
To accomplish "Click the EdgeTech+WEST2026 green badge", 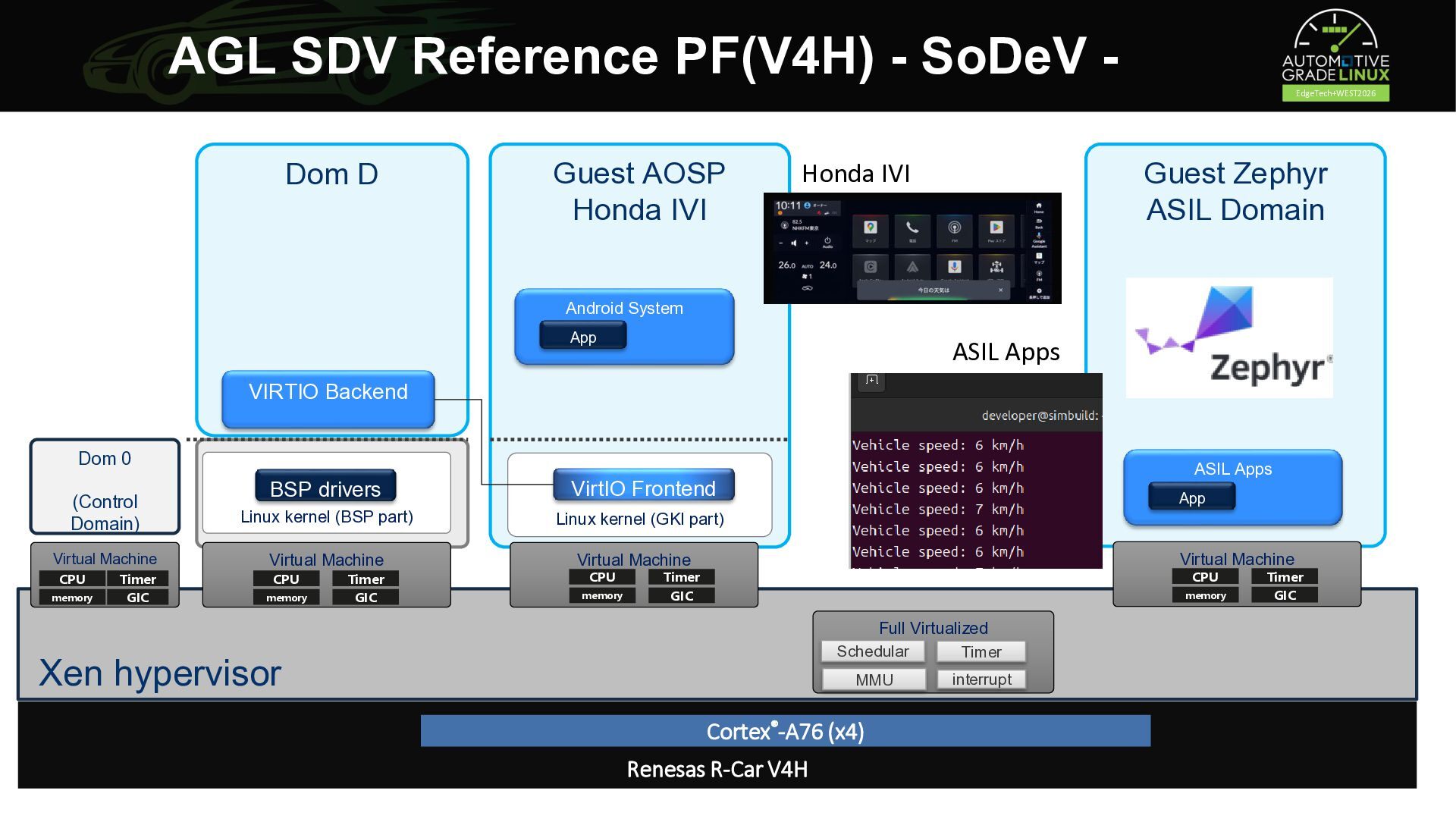I will (x=1335, y=93).
